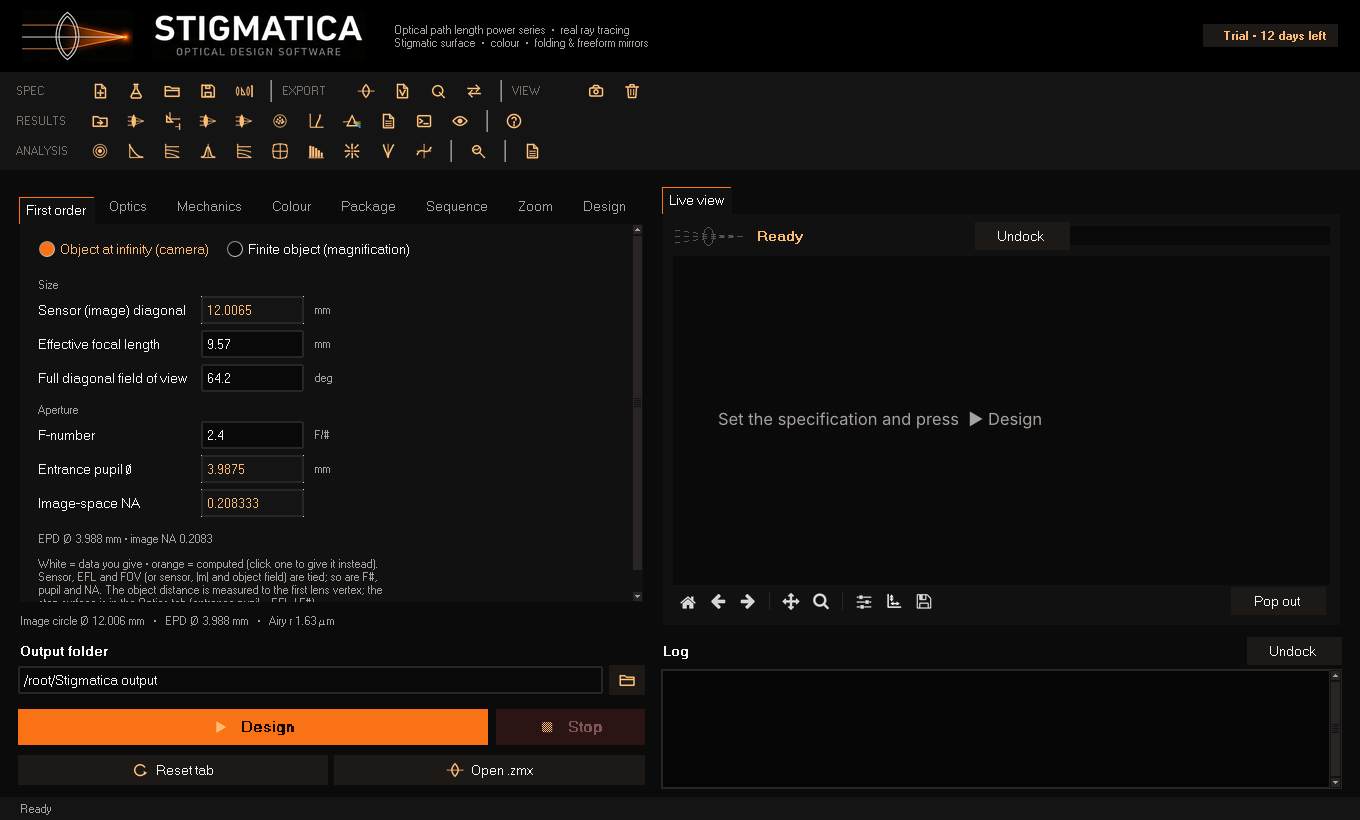This screenshot has height=820, width=1360.
Task: Go forward to the next live view
Action: 747,602
